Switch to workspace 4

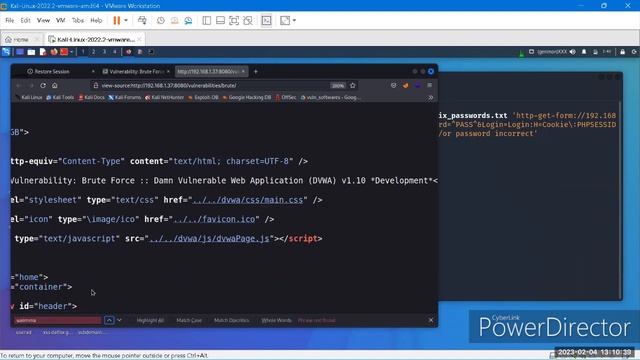pyautogui.click(x=115, y=52)
